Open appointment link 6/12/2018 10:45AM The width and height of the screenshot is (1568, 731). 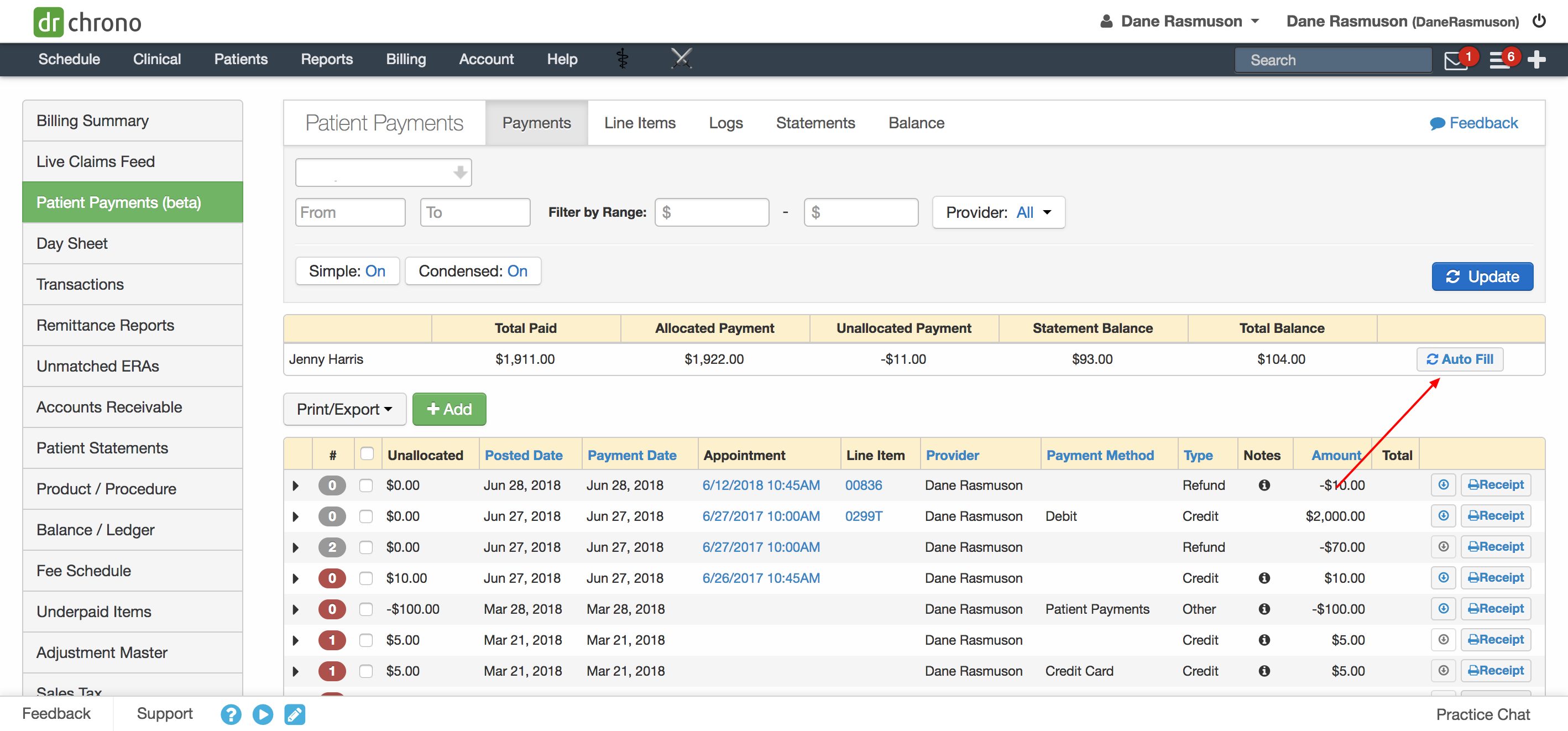click(x=761, y=485)
